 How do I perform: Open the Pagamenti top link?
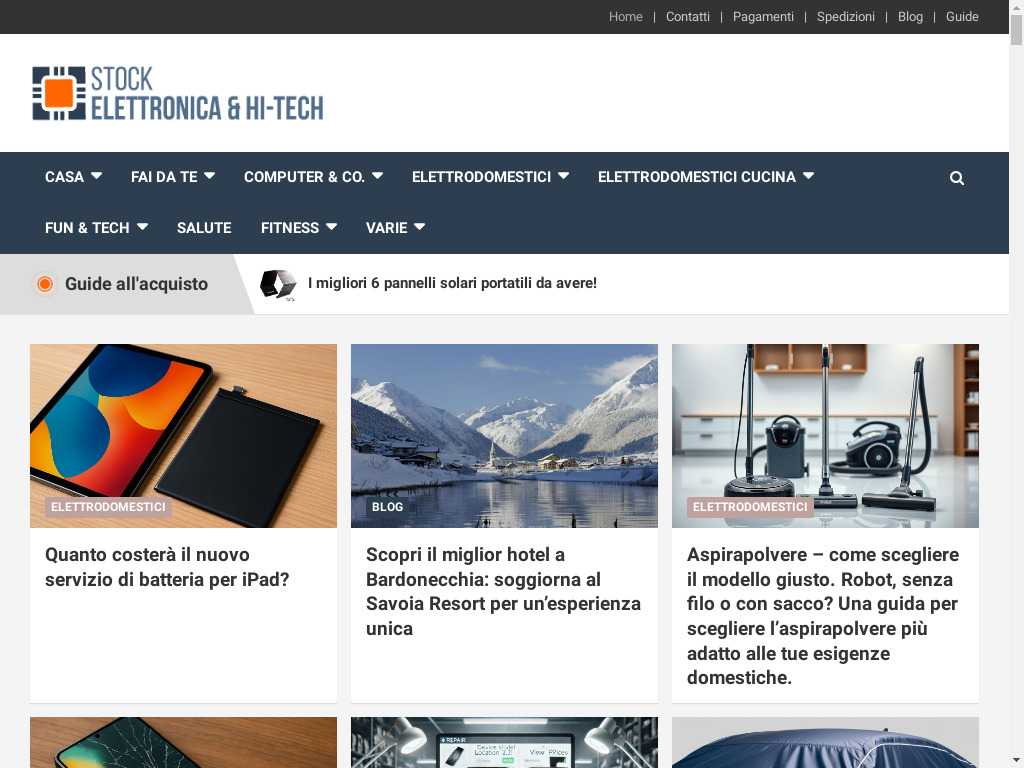point(763,17)
